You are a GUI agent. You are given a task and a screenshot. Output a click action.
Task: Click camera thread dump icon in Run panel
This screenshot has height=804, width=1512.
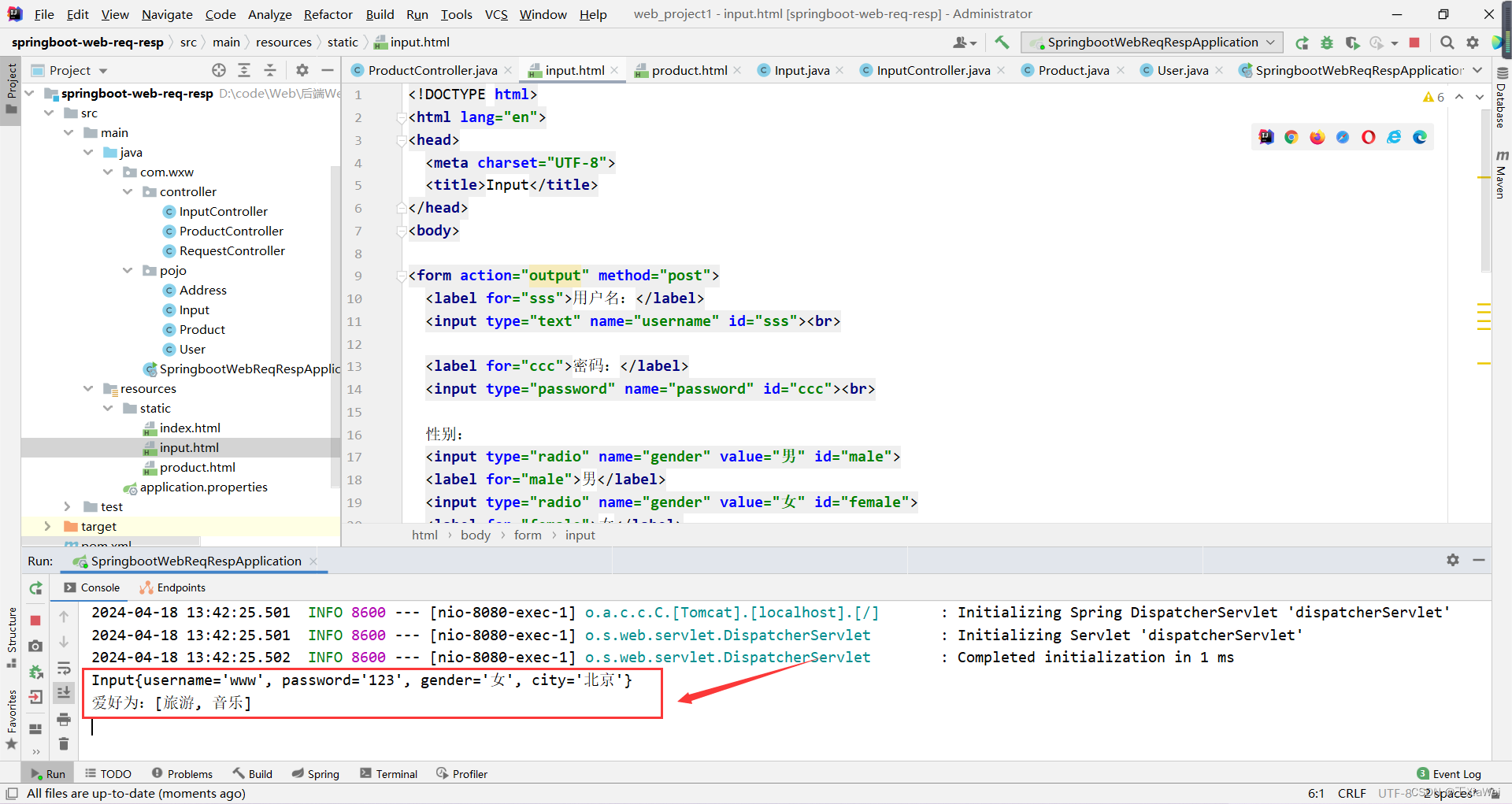(35, 646)
